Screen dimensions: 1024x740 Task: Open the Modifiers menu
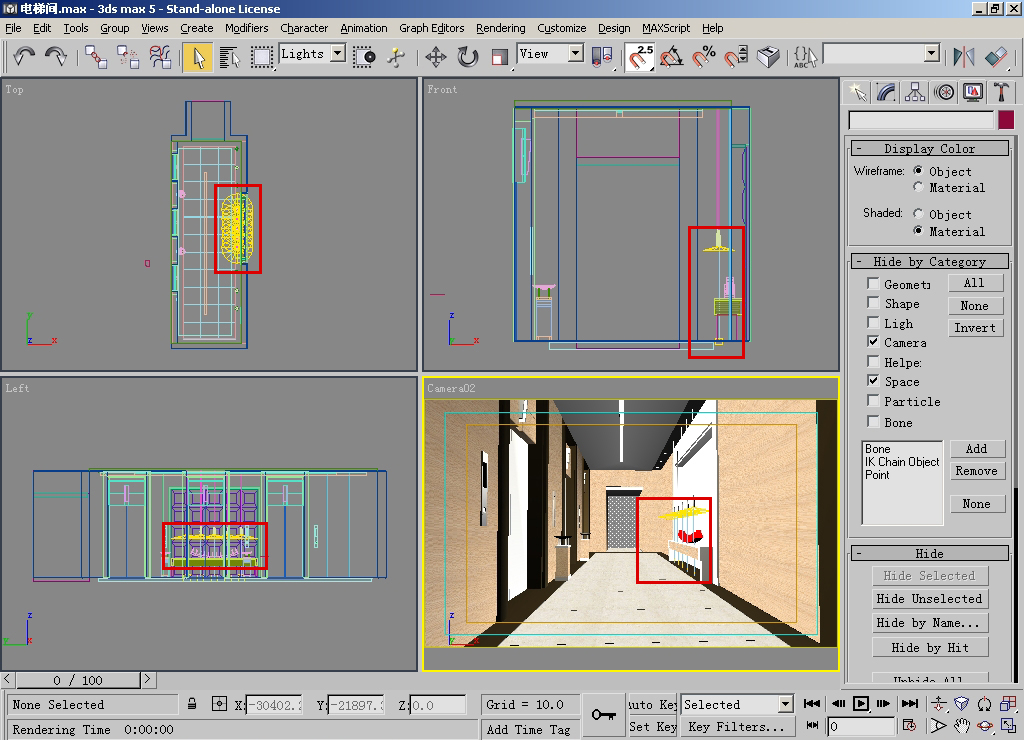[246, 28]
